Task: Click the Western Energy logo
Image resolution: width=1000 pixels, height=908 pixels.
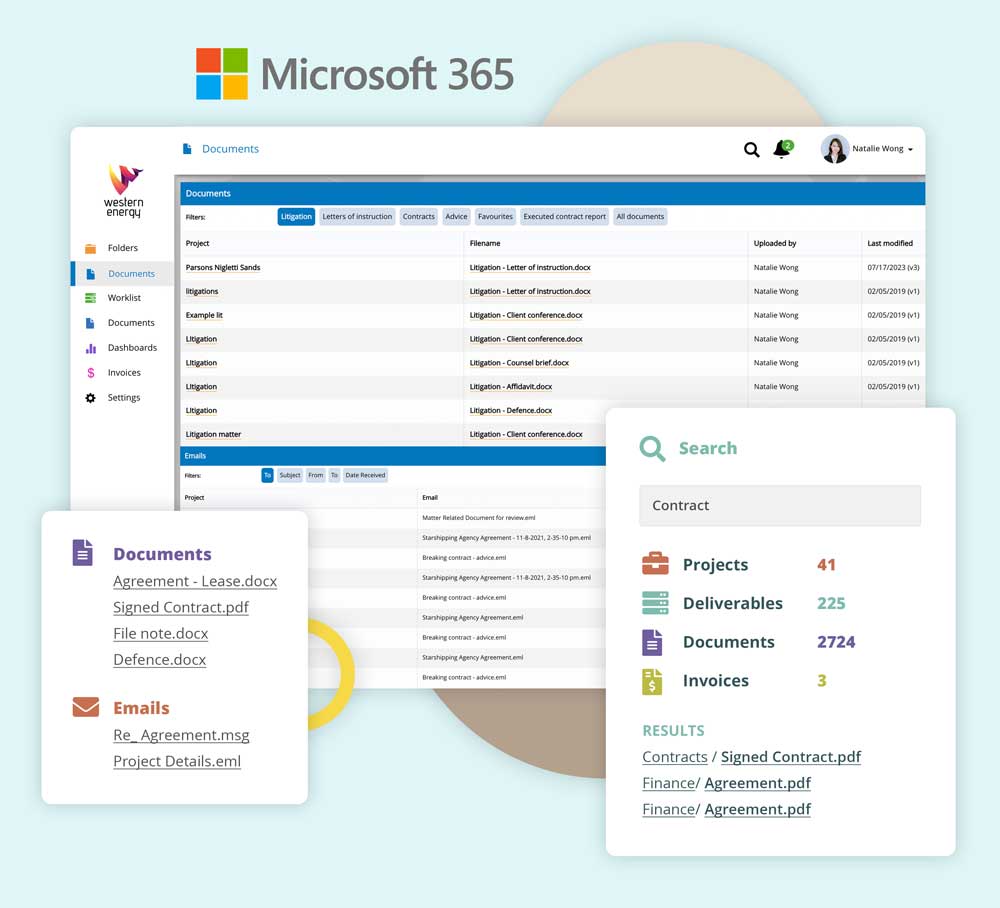Action: (x=124, y=191)
